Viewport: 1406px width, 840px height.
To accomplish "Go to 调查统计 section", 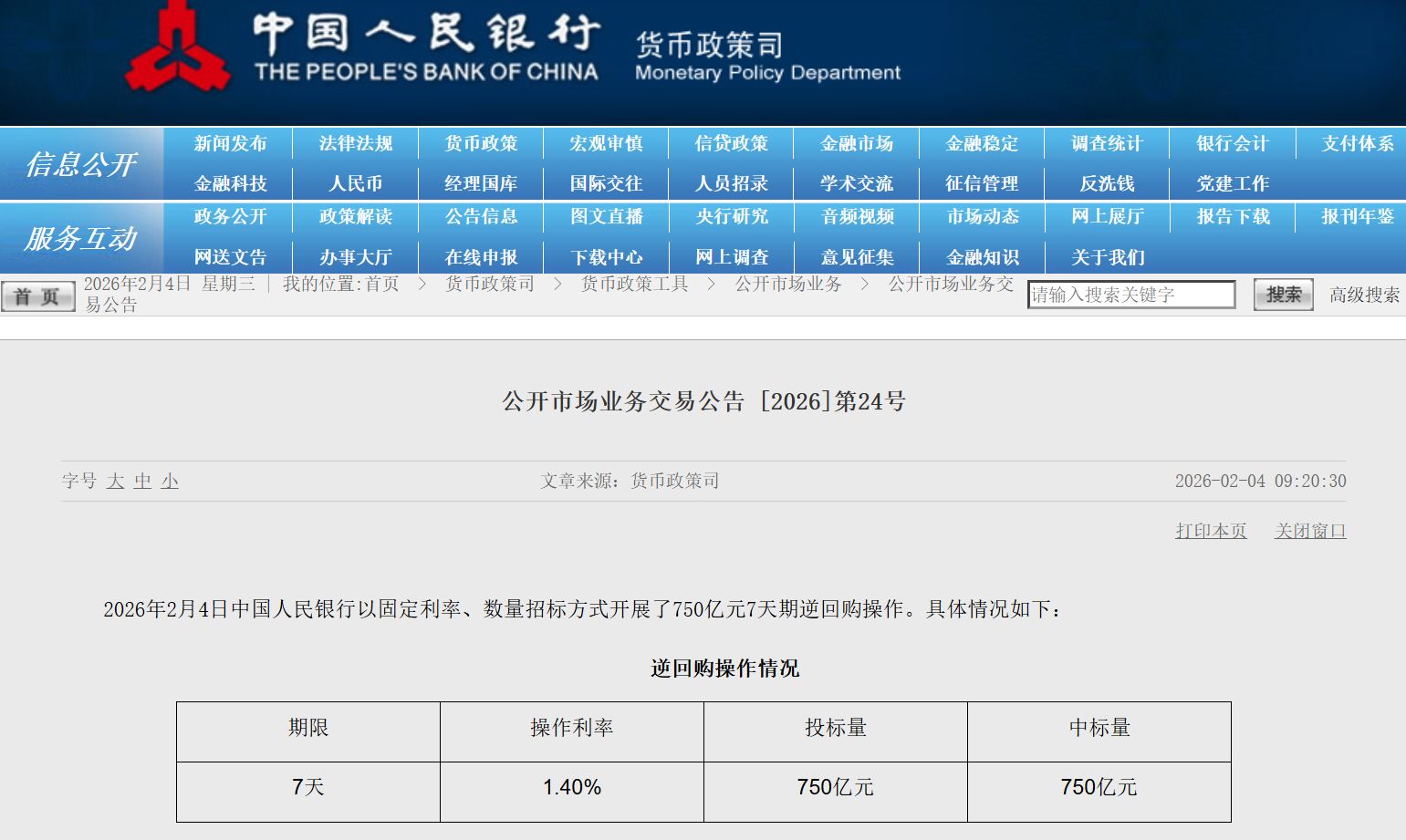I will (x=1107, y=144).
